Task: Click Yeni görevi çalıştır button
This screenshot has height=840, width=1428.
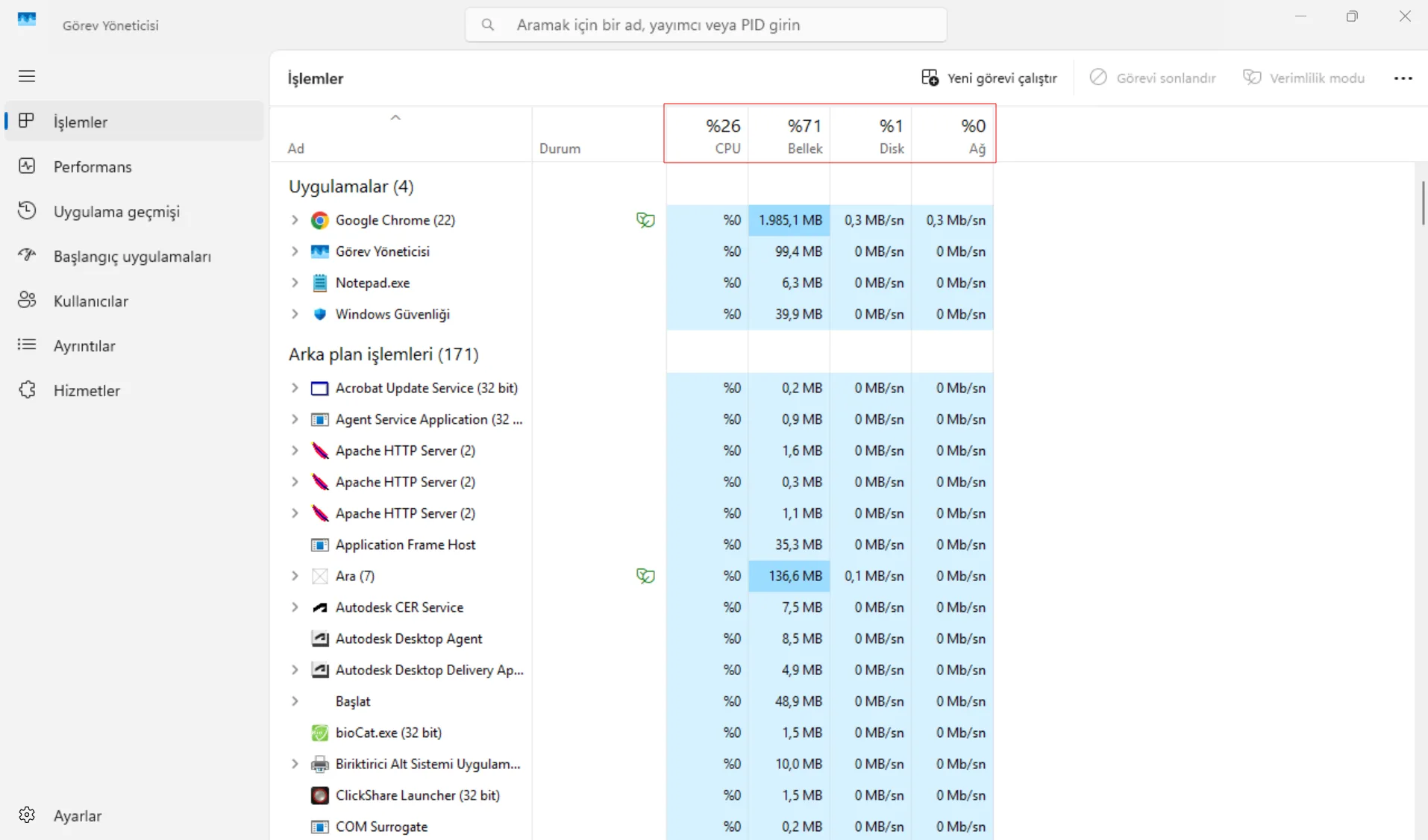Action: point(989,78)
